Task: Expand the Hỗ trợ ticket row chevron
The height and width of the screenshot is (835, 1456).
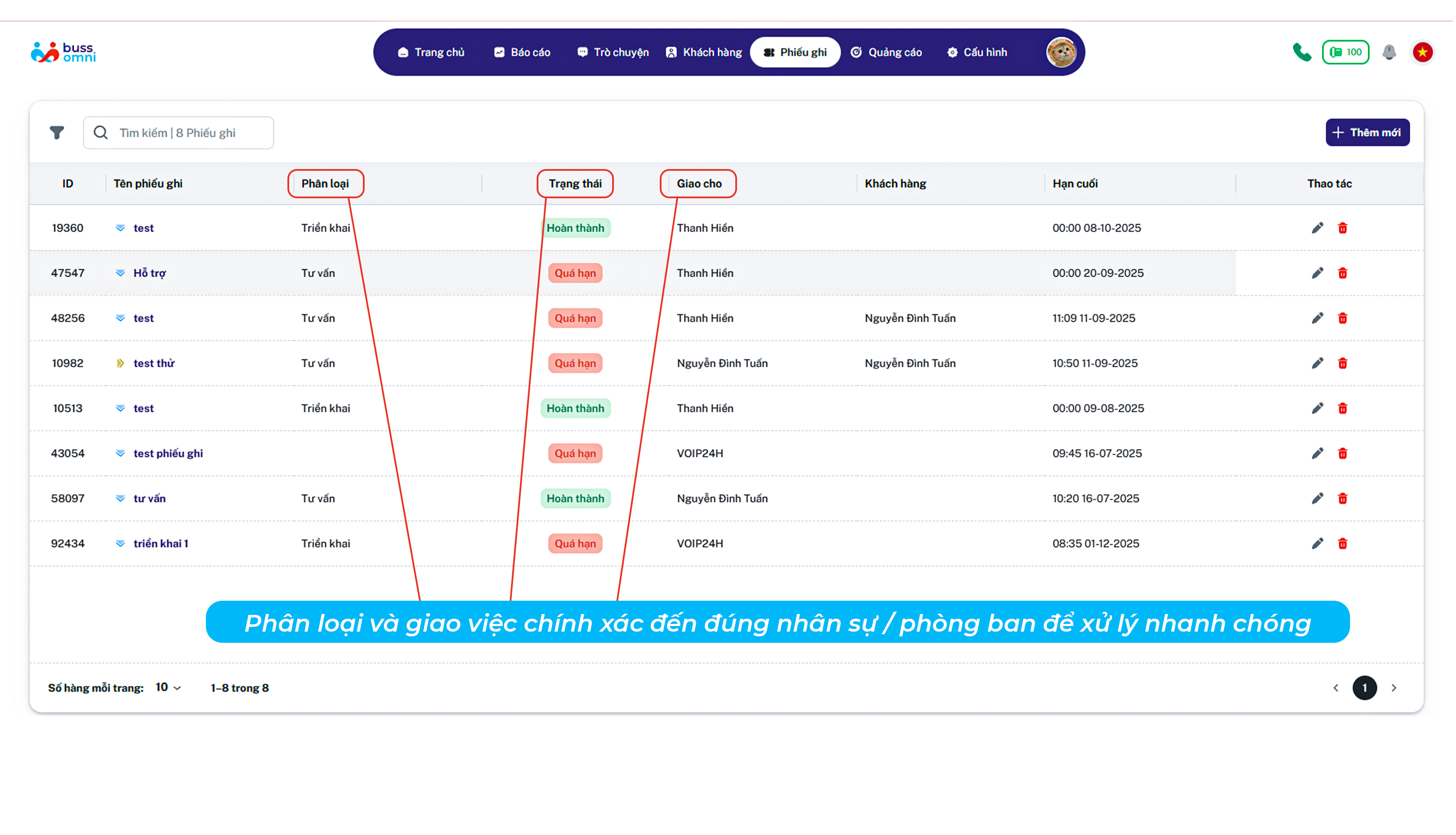Action: pos(121,274)
